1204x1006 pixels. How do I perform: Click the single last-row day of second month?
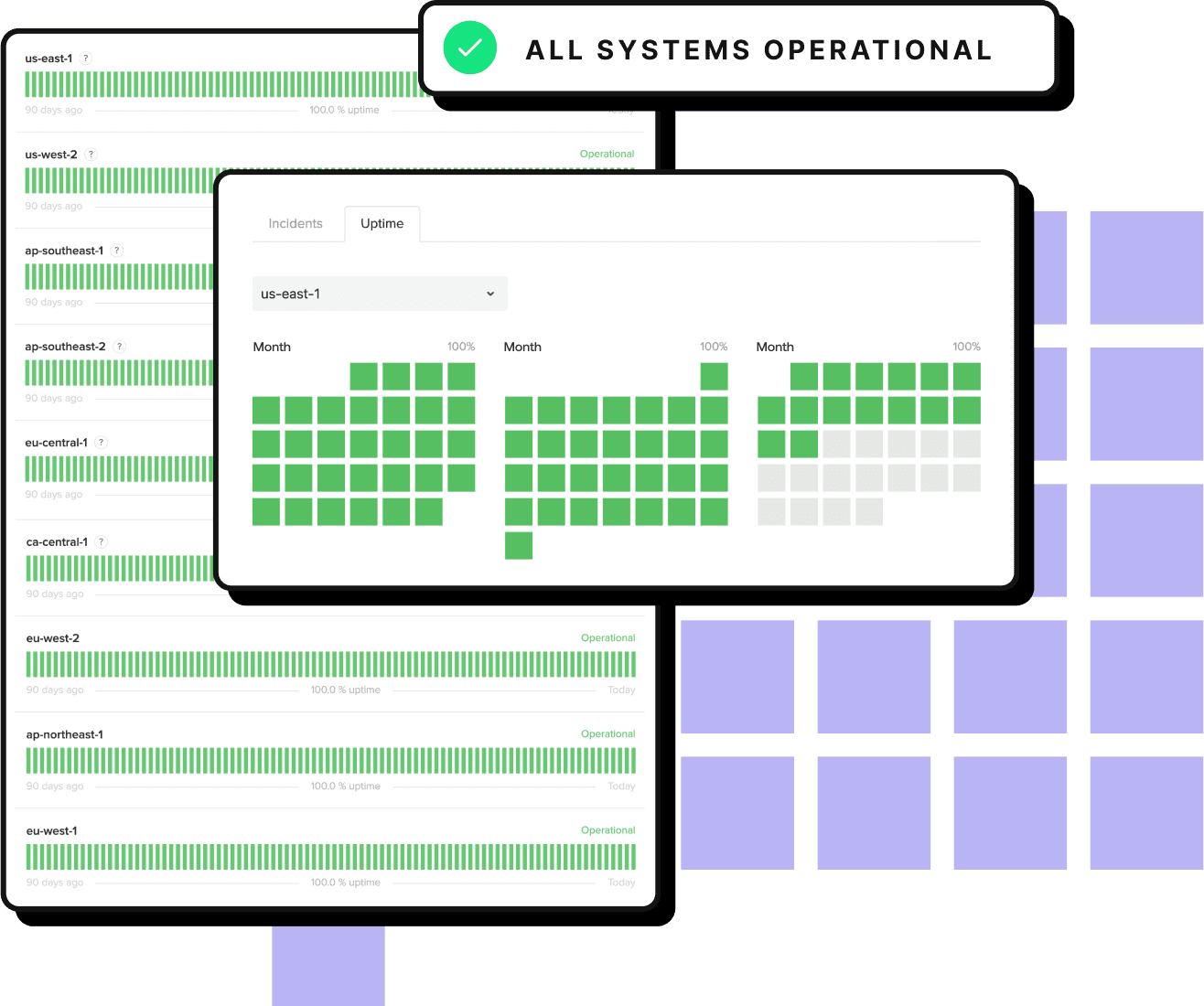tap(519, 546)
